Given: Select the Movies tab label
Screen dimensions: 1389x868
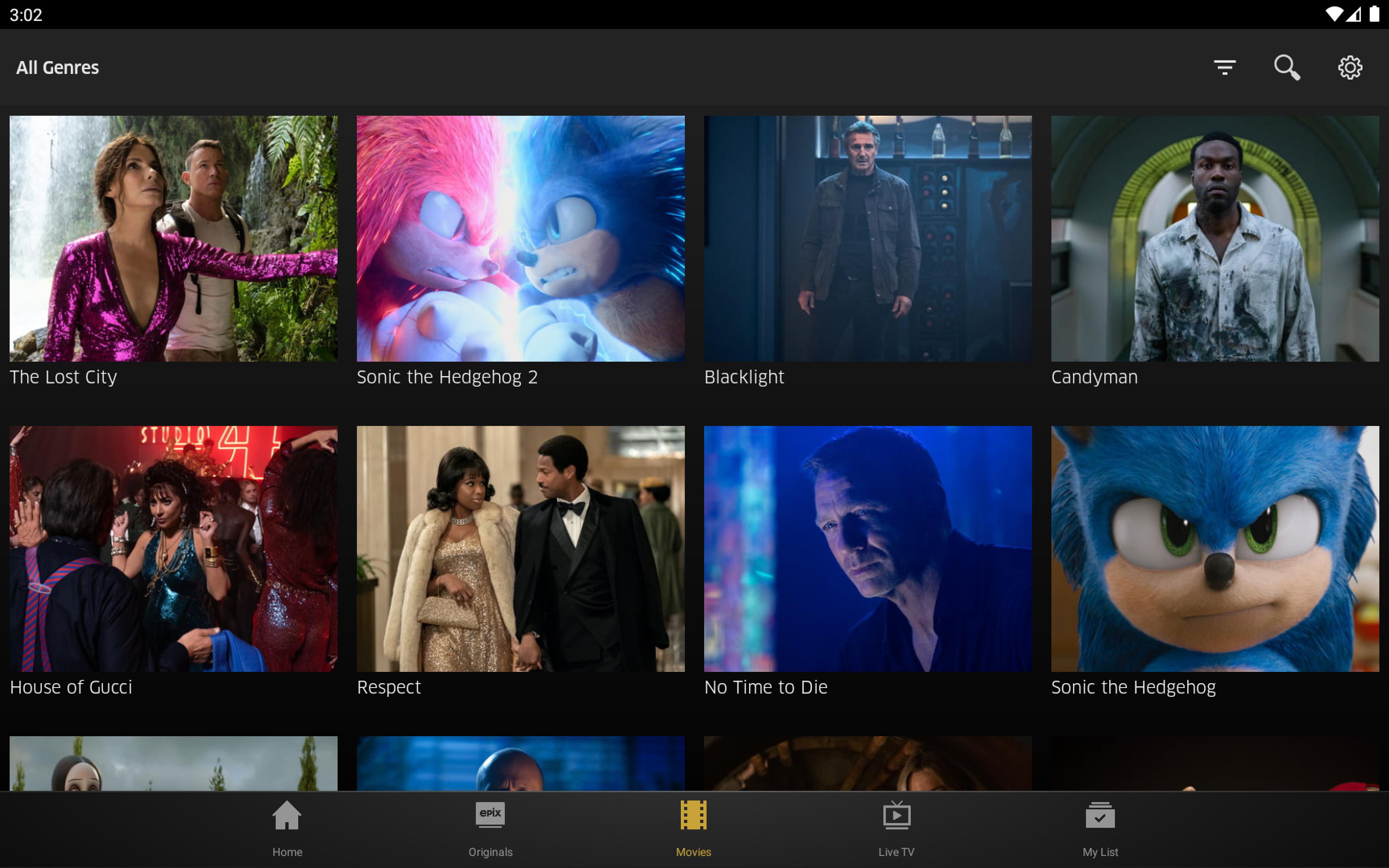Looking at the screenshot, I should [x=693, y=852].
